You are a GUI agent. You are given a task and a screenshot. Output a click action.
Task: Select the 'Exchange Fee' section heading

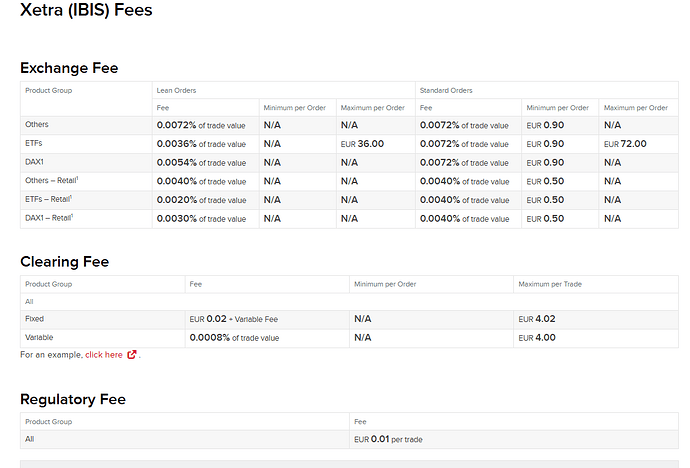tap(69, 68)
